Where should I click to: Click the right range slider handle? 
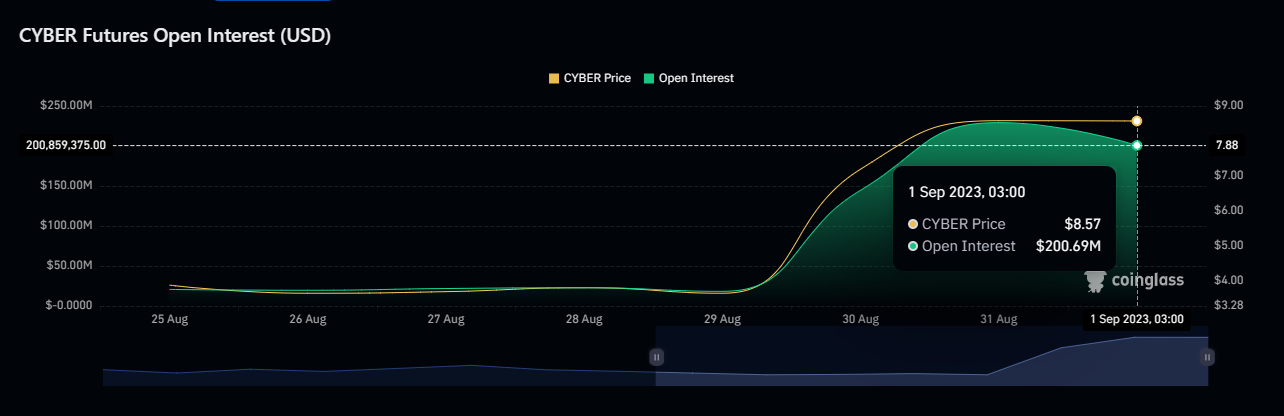tap(1208, 356)
